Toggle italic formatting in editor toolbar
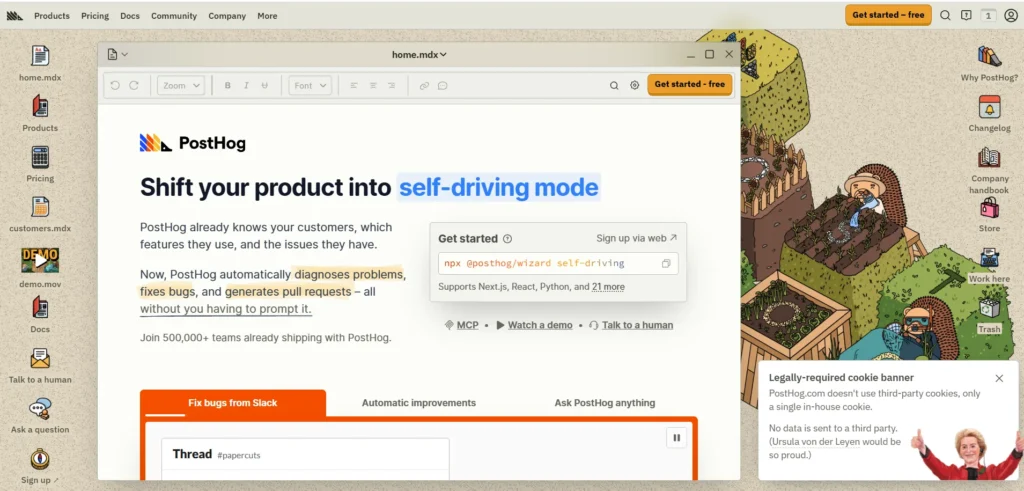 [246, 86]
